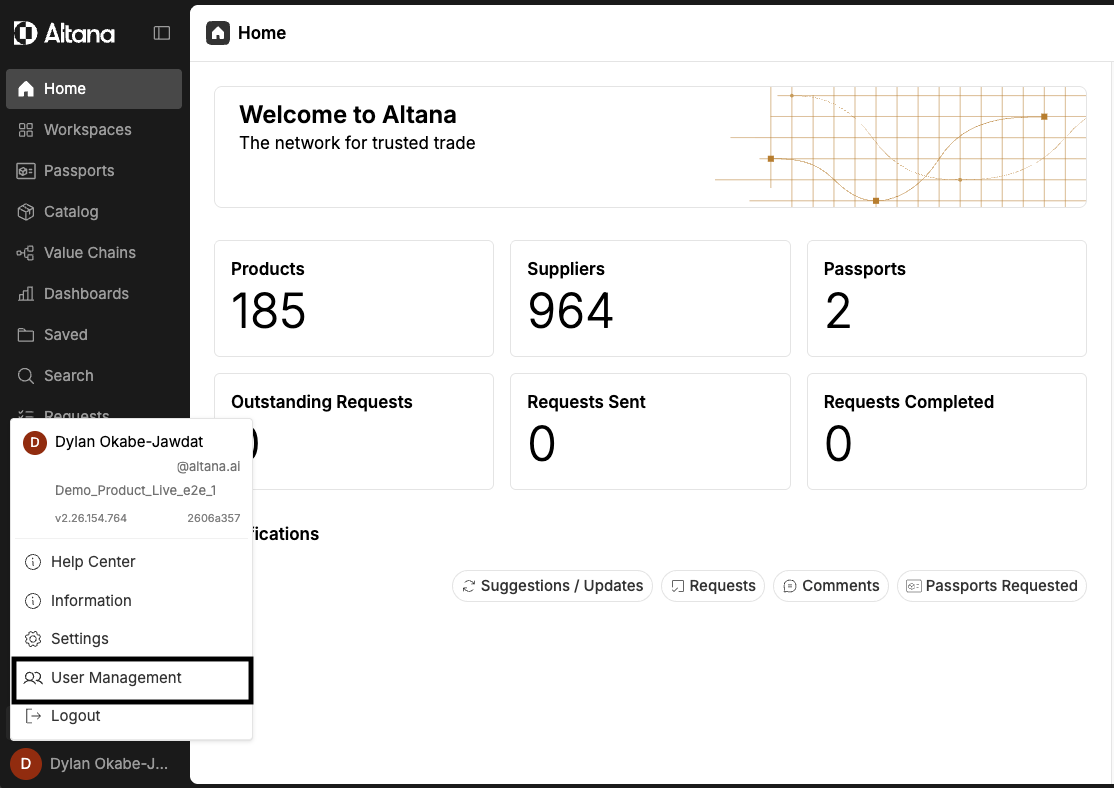Open Settings from the user menu

click(x=131, y=639)
